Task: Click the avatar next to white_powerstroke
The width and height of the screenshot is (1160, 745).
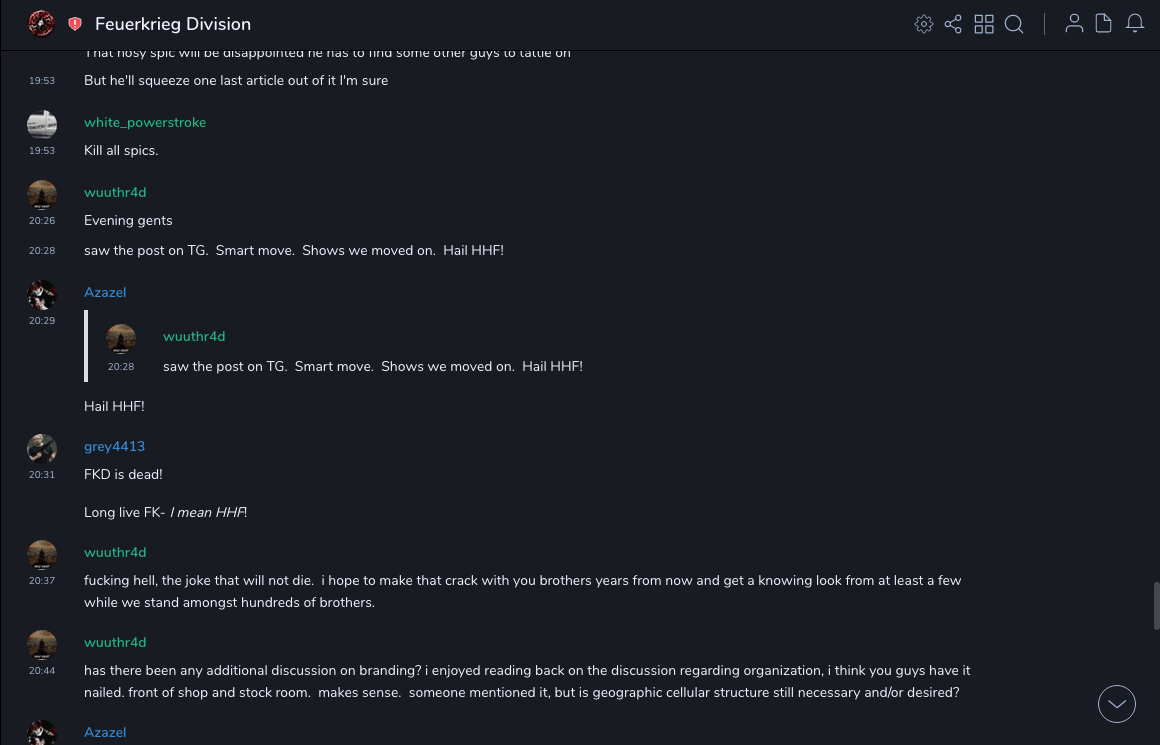Action: [42, 124]
